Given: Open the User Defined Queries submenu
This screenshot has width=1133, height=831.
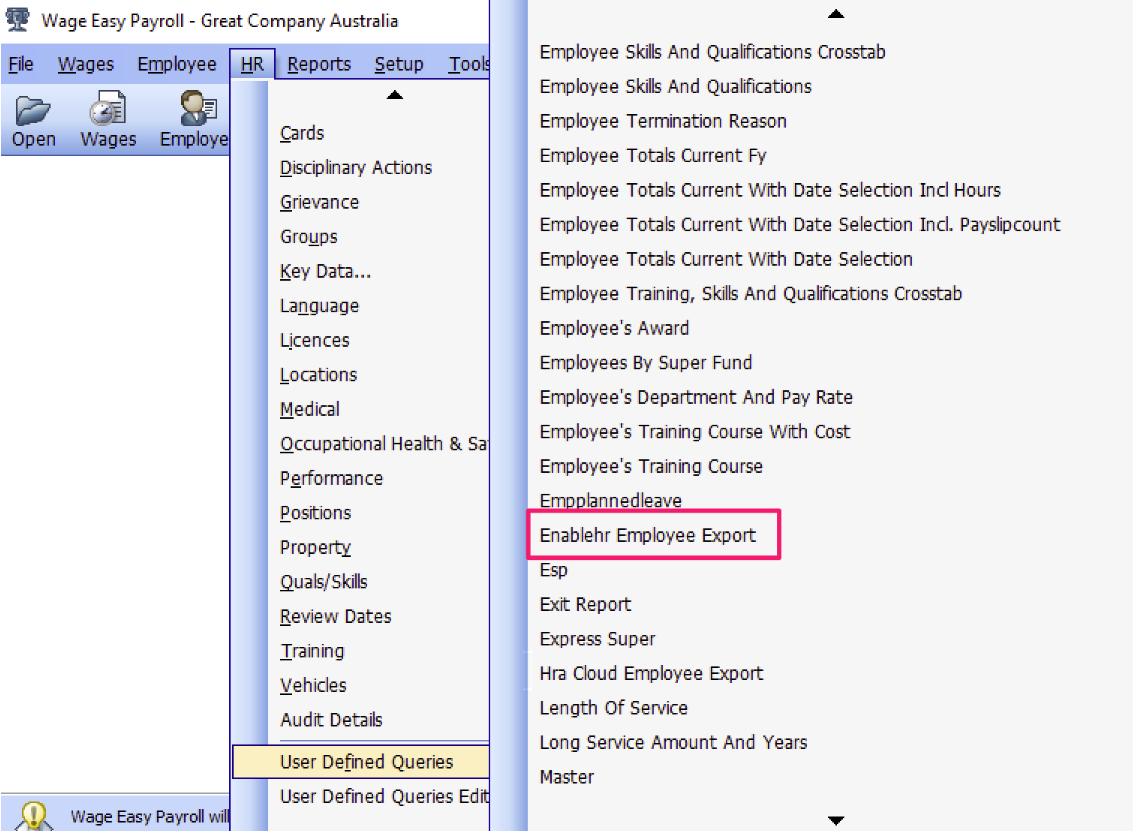Looking at the screenshot, I should click(361, 762).
